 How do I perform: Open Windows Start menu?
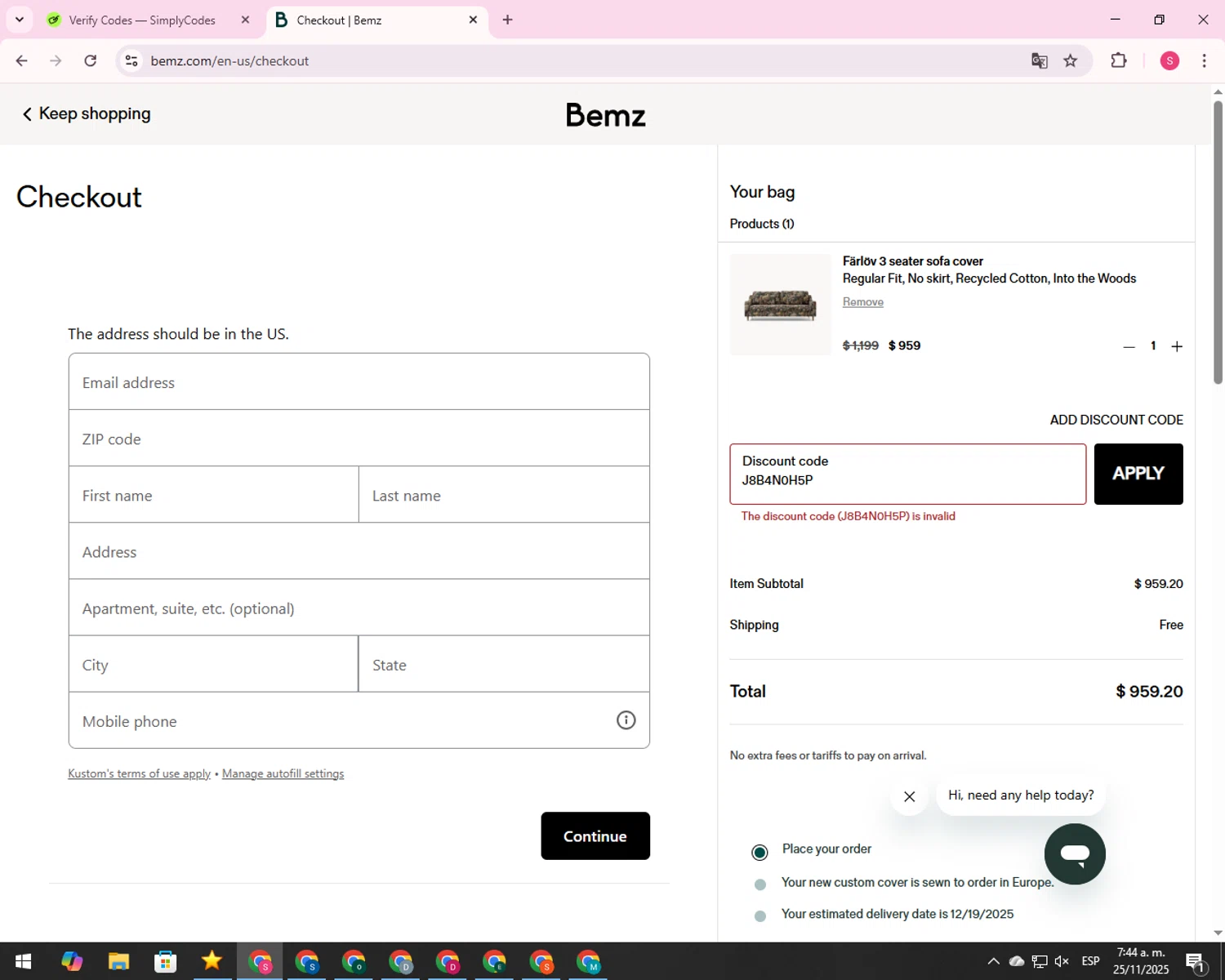23,961
